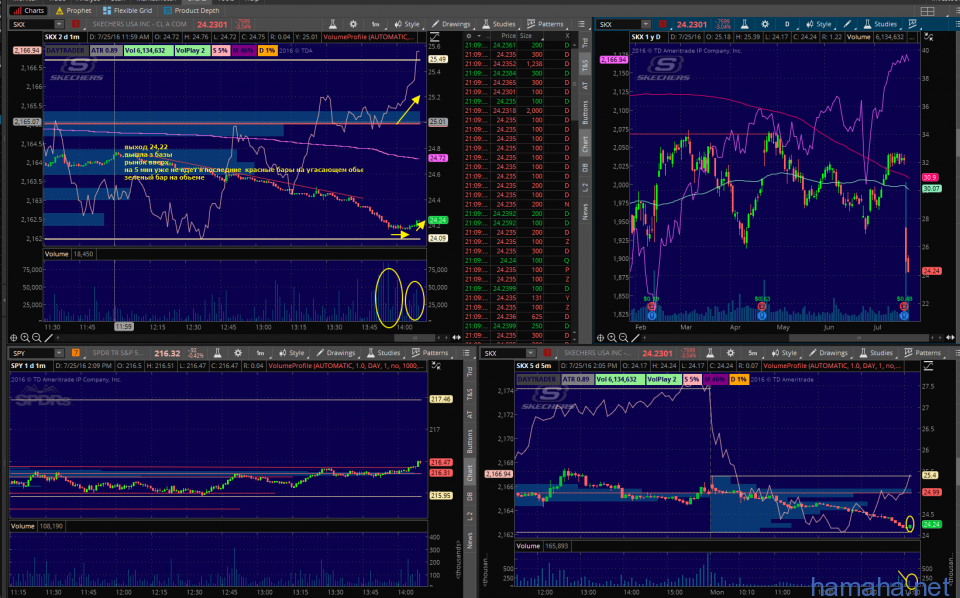This screenshot has height=598, width=960.
Task: Zoom in on the SKX 1m chart
Action: pyautogui.click(x=25, y=338)
